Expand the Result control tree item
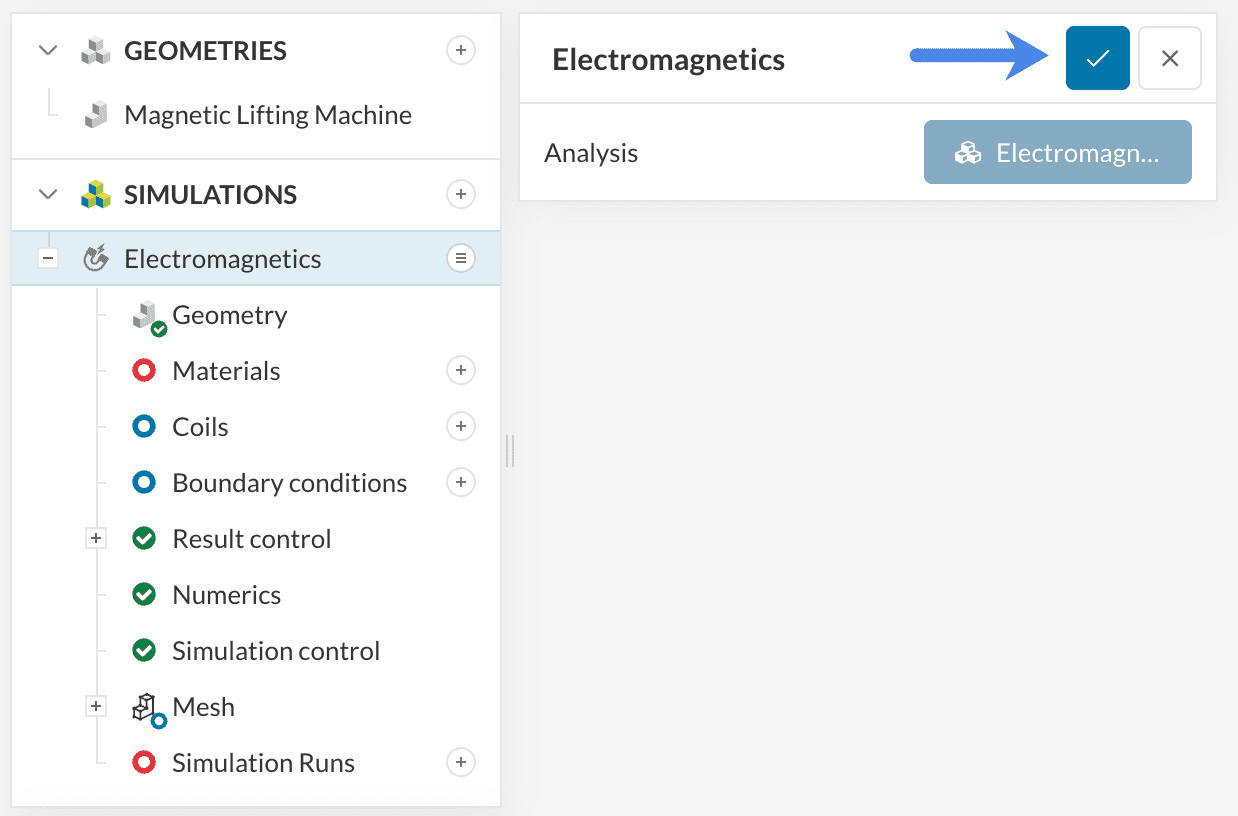The width and height of the screenshot is (1238, 816). [96, 538]
